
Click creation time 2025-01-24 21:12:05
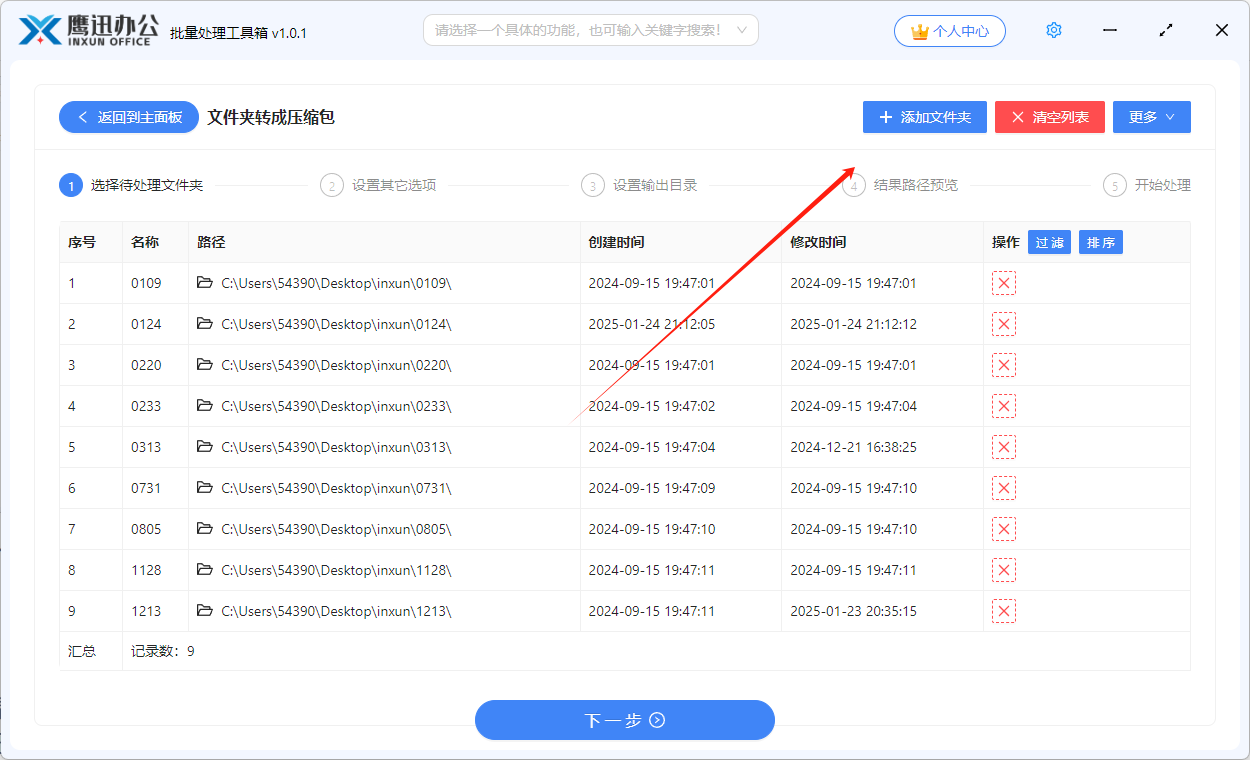tap(652, 324)
